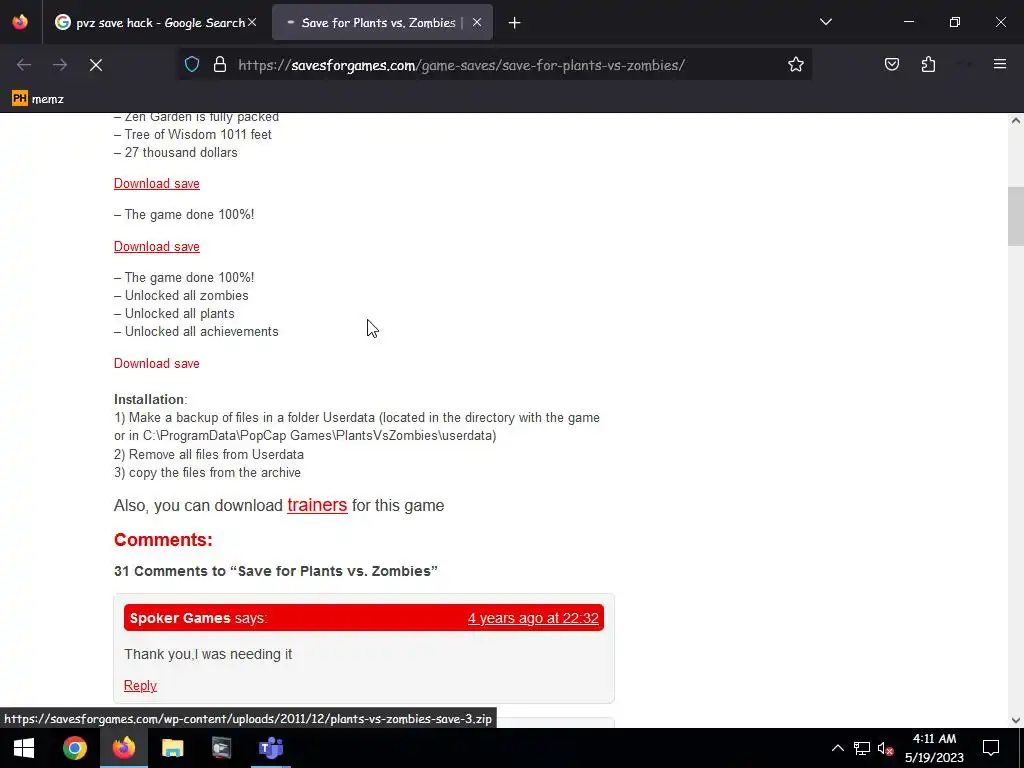Click the 'Tree of Wisdom 1011 feet' text
The height and width of the screenshot is (768, 1024).
click(198, 135)
